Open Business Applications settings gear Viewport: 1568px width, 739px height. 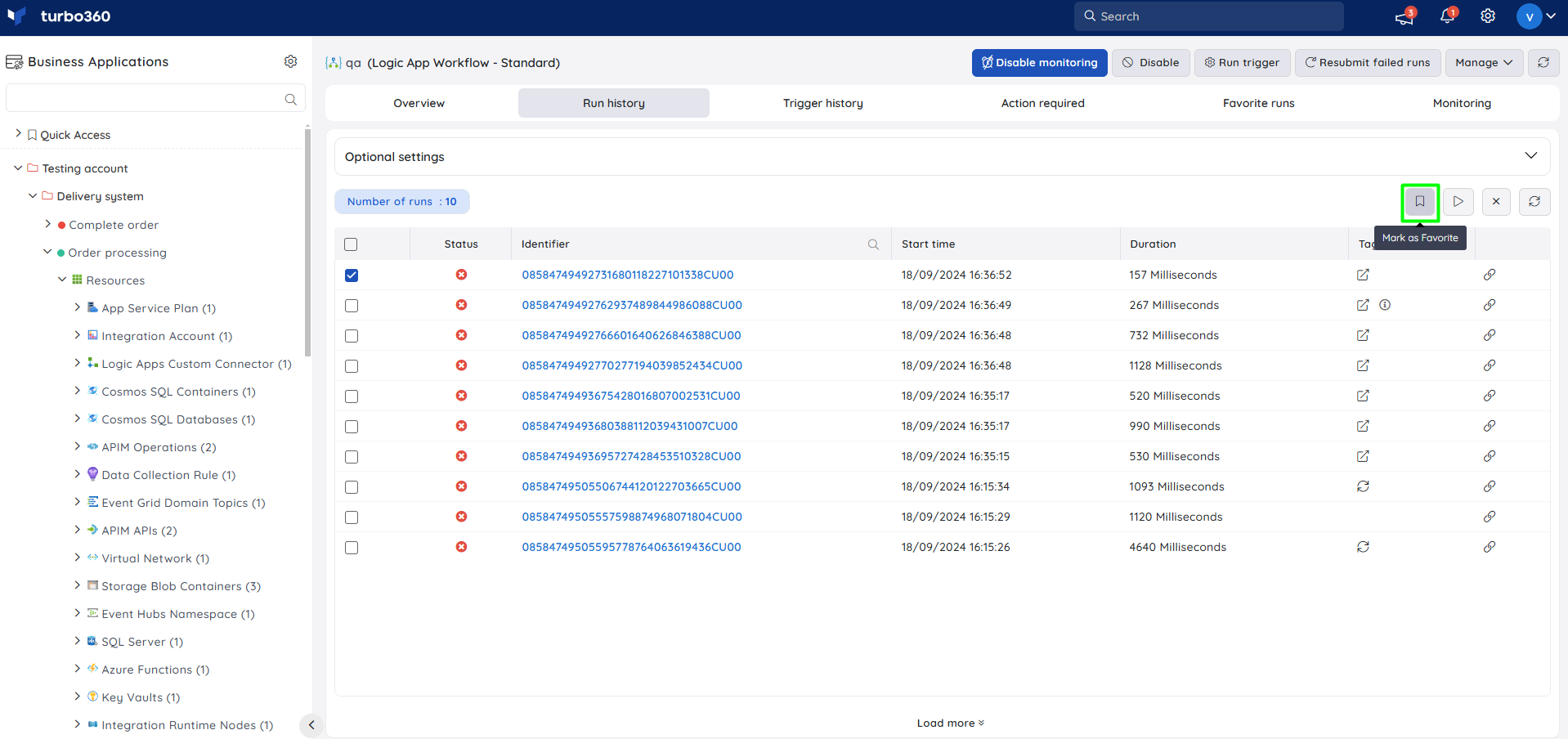point(290,61)
